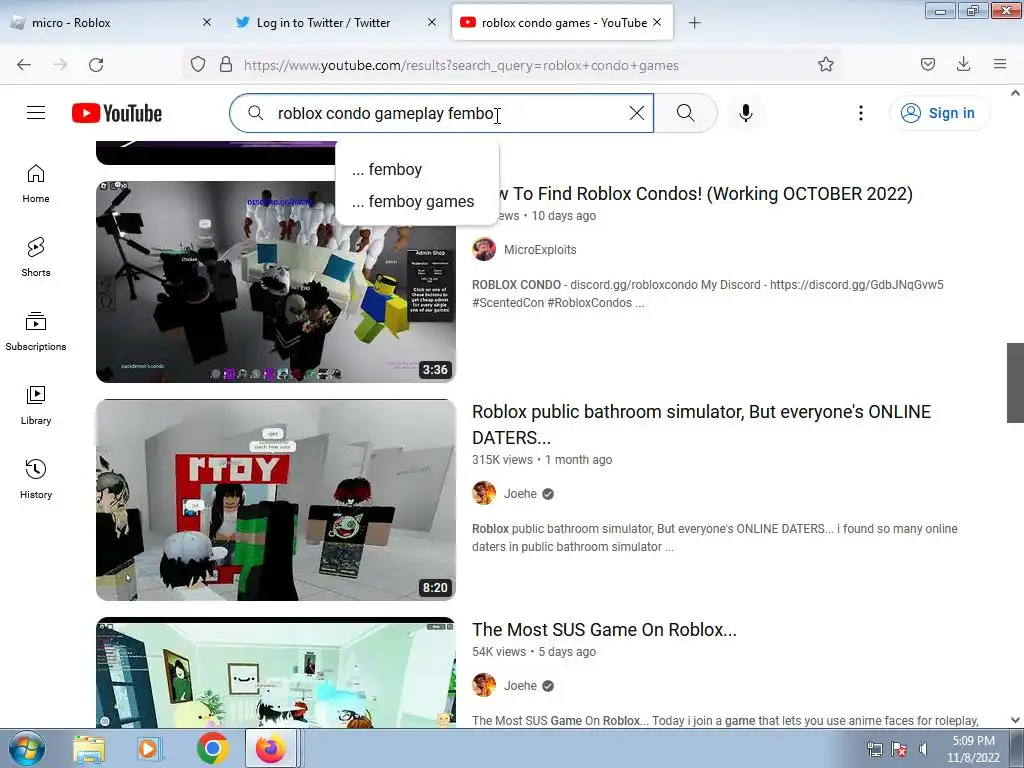Image resolution: width=1024 pixels, height=768 pixels.
Task: Open Joehe avatar beside the bathroom simulator video
Action: coord(484,494)
